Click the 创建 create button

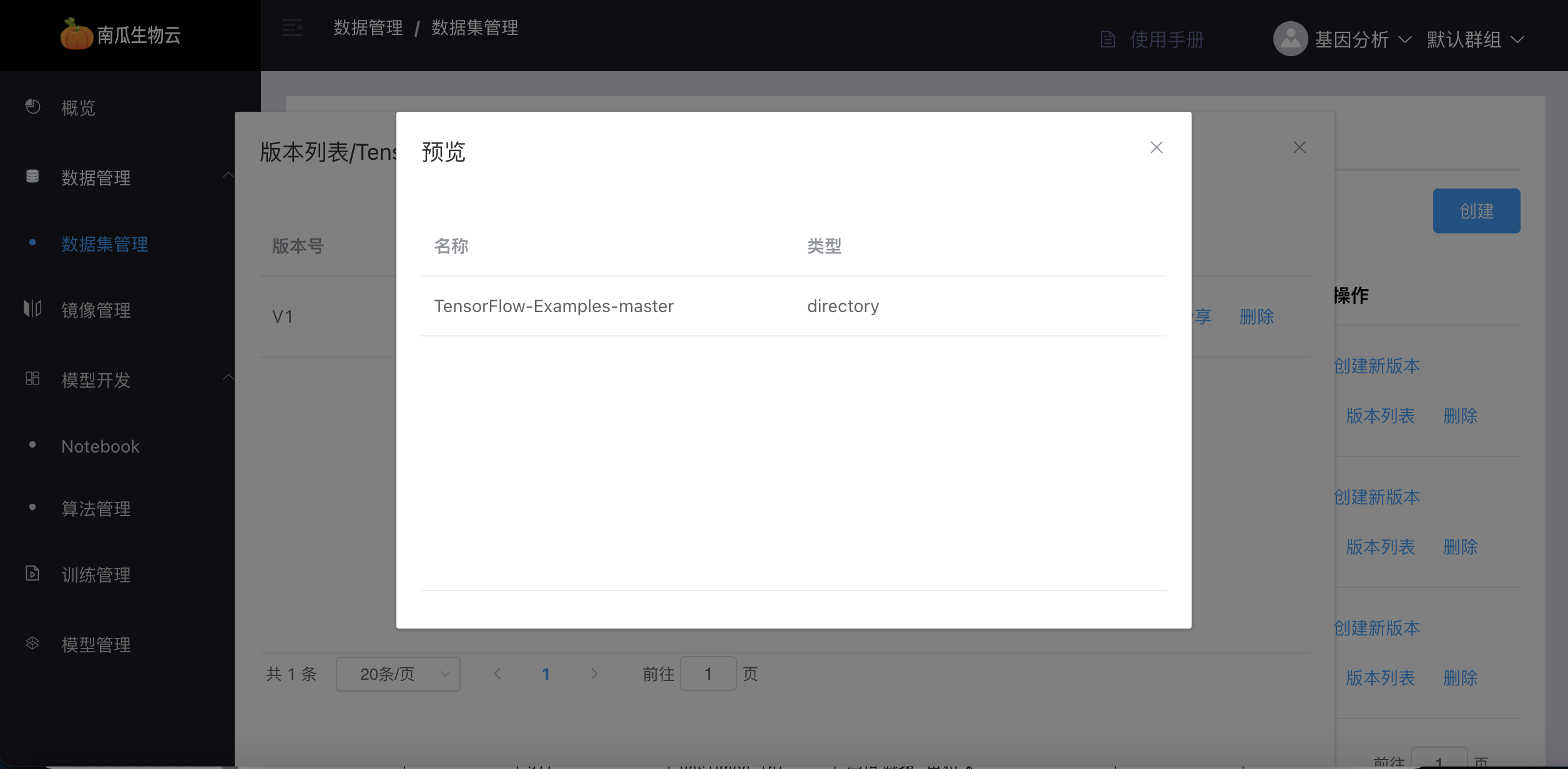tap(1476, 211)
